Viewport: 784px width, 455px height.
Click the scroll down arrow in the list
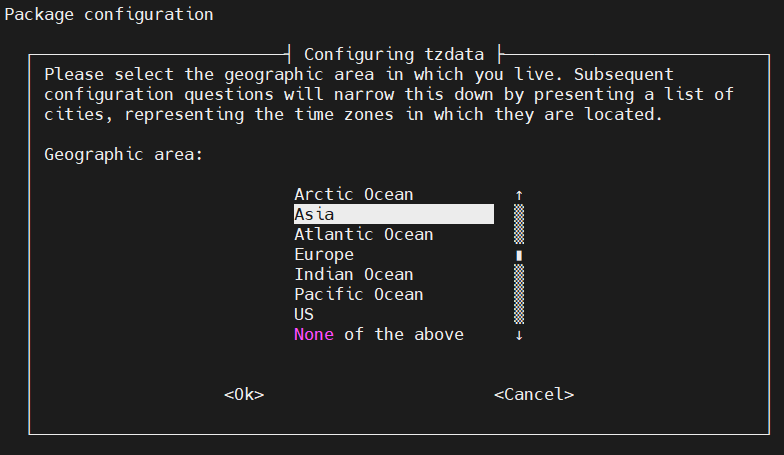(519, 335)
